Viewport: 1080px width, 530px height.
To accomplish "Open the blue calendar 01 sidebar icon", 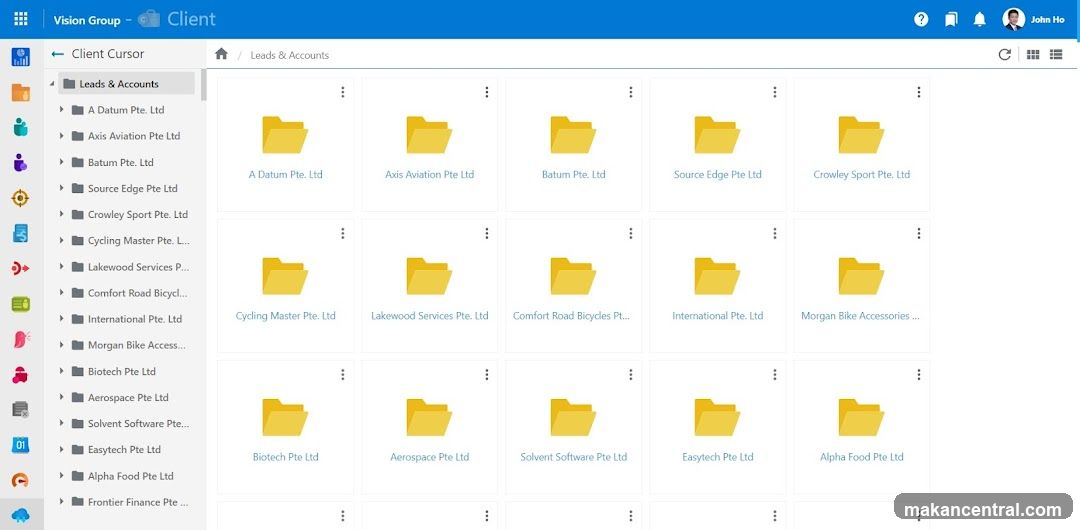I will pos(21,445).
